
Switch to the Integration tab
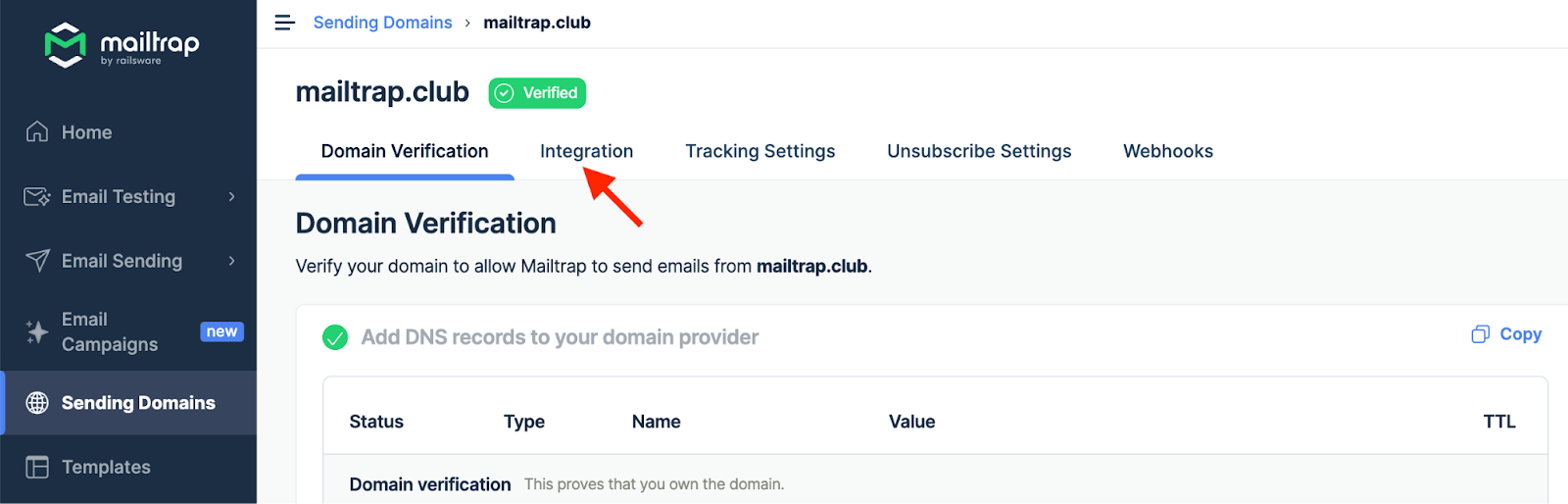(586, 151)
